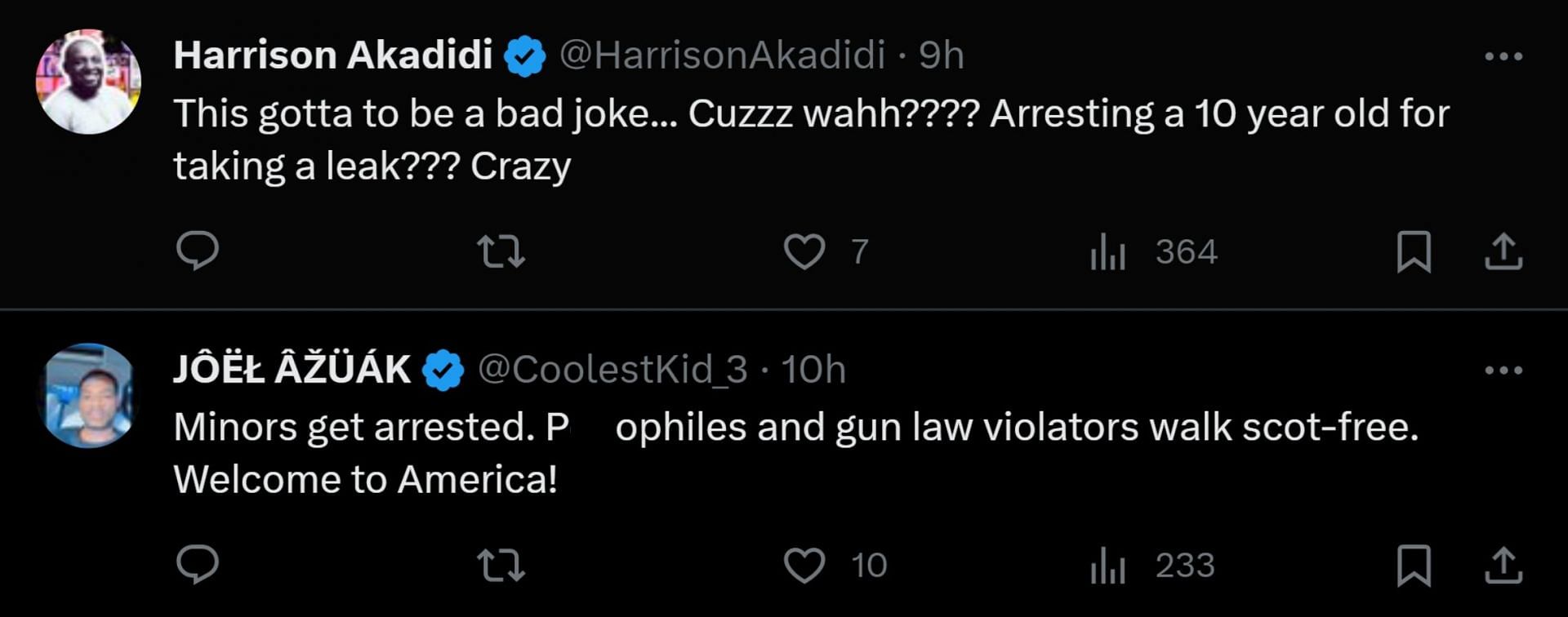Viewport: 1568px width, 617px height.
Task: Open the 10h timestamp permalink
Action: pyautogui.click(x=813, y=370)
